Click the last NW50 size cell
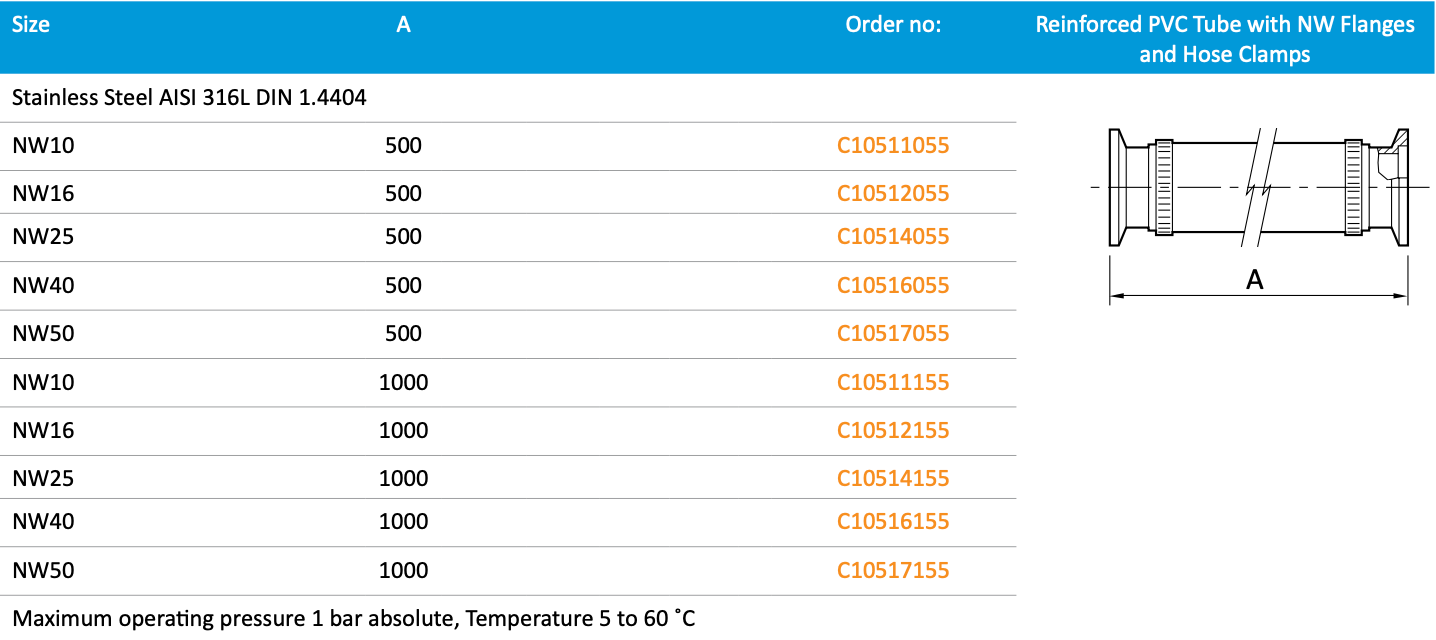The image size is (1436, 640). coord(44,571)
